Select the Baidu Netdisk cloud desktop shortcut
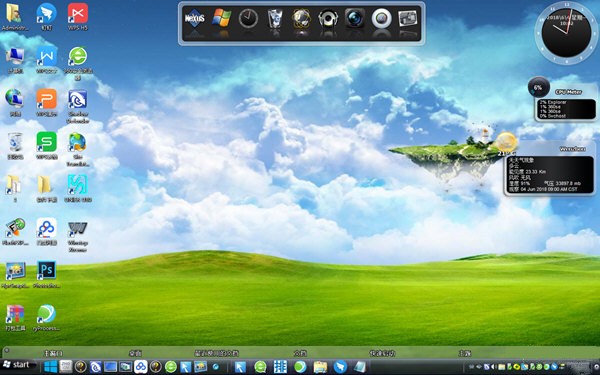 point(46,228)
